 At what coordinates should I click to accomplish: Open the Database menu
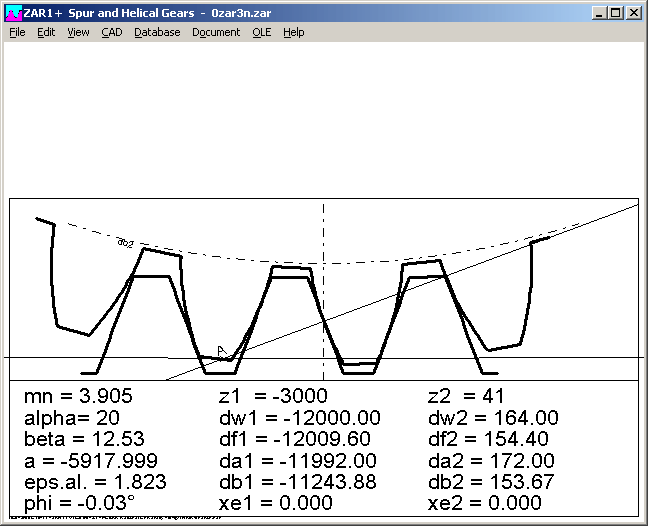coord(157,32)
